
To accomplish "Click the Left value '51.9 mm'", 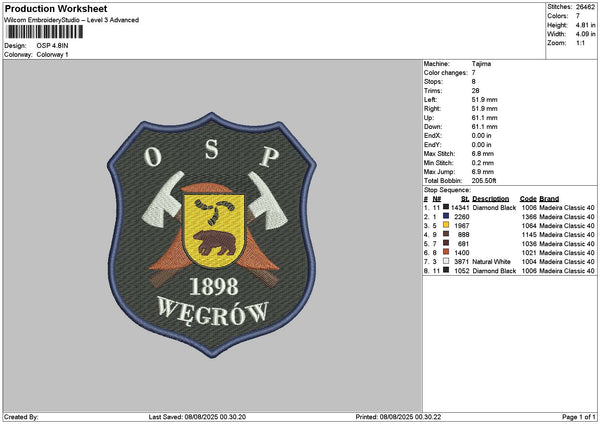I will click(484, 100).
